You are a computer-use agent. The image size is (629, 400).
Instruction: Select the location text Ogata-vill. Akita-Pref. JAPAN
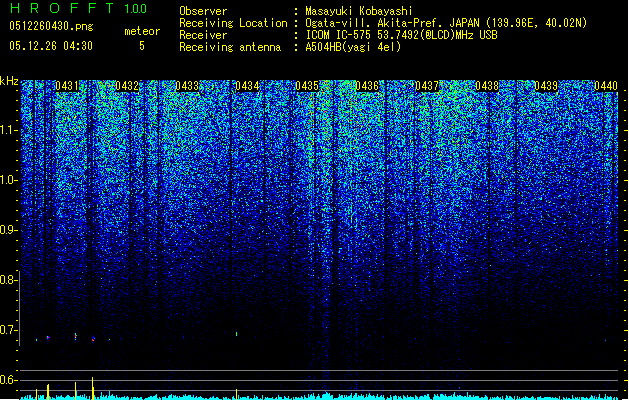coord(392,23)
